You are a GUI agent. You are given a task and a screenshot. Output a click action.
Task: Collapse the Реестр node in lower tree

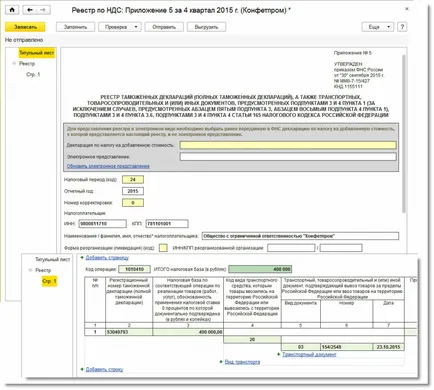pos(30,270)
